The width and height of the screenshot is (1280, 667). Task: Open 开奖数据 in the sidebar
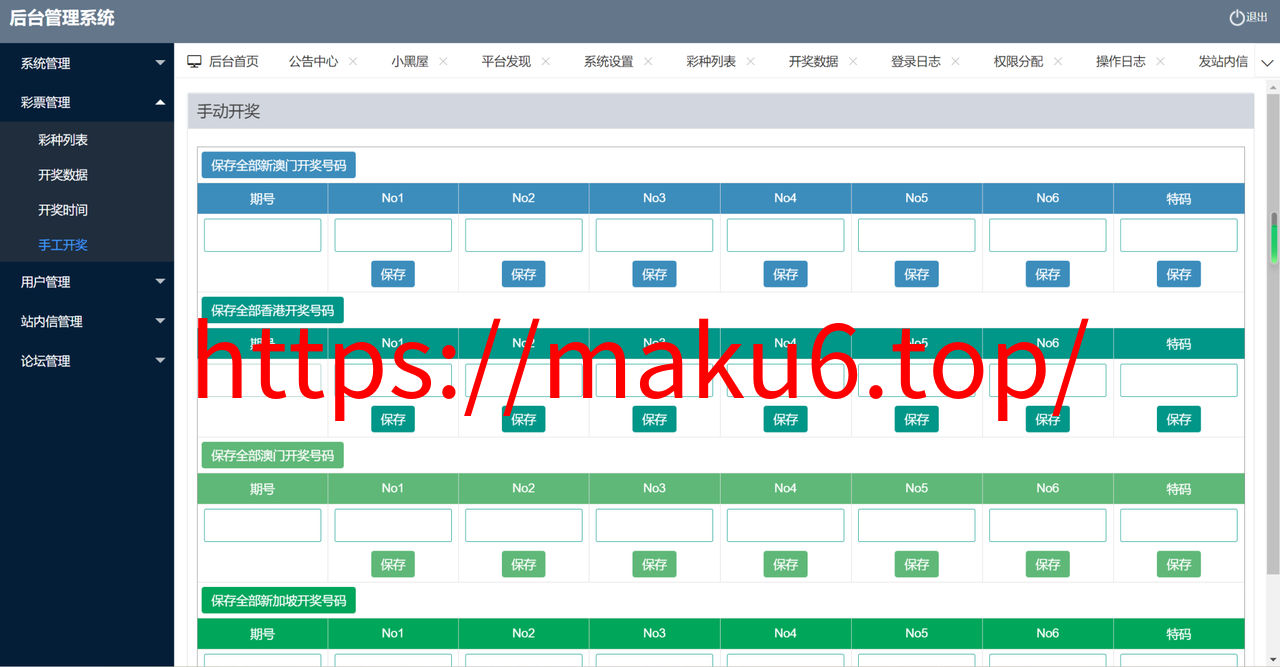point(63,175)
